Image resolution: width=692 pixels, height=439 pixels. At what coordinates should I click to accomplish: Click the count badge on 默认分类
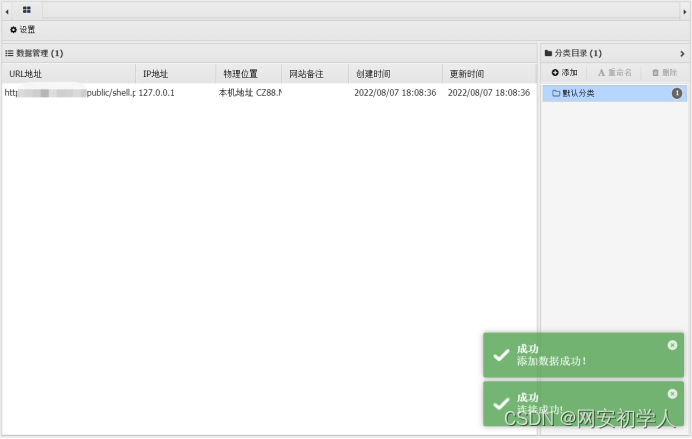click(677, 93)
